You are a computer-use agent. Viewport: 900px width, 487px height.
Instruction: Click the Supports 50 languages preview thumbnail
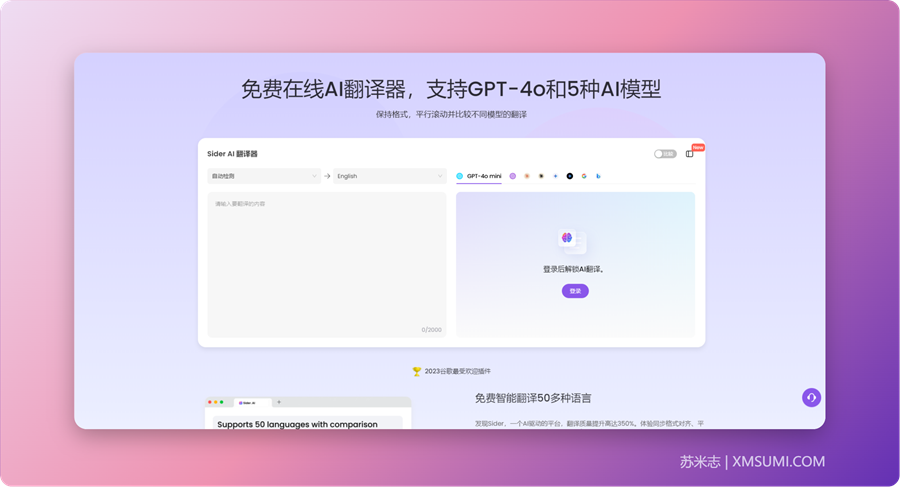pyautogui.click(x=308, y=415)
